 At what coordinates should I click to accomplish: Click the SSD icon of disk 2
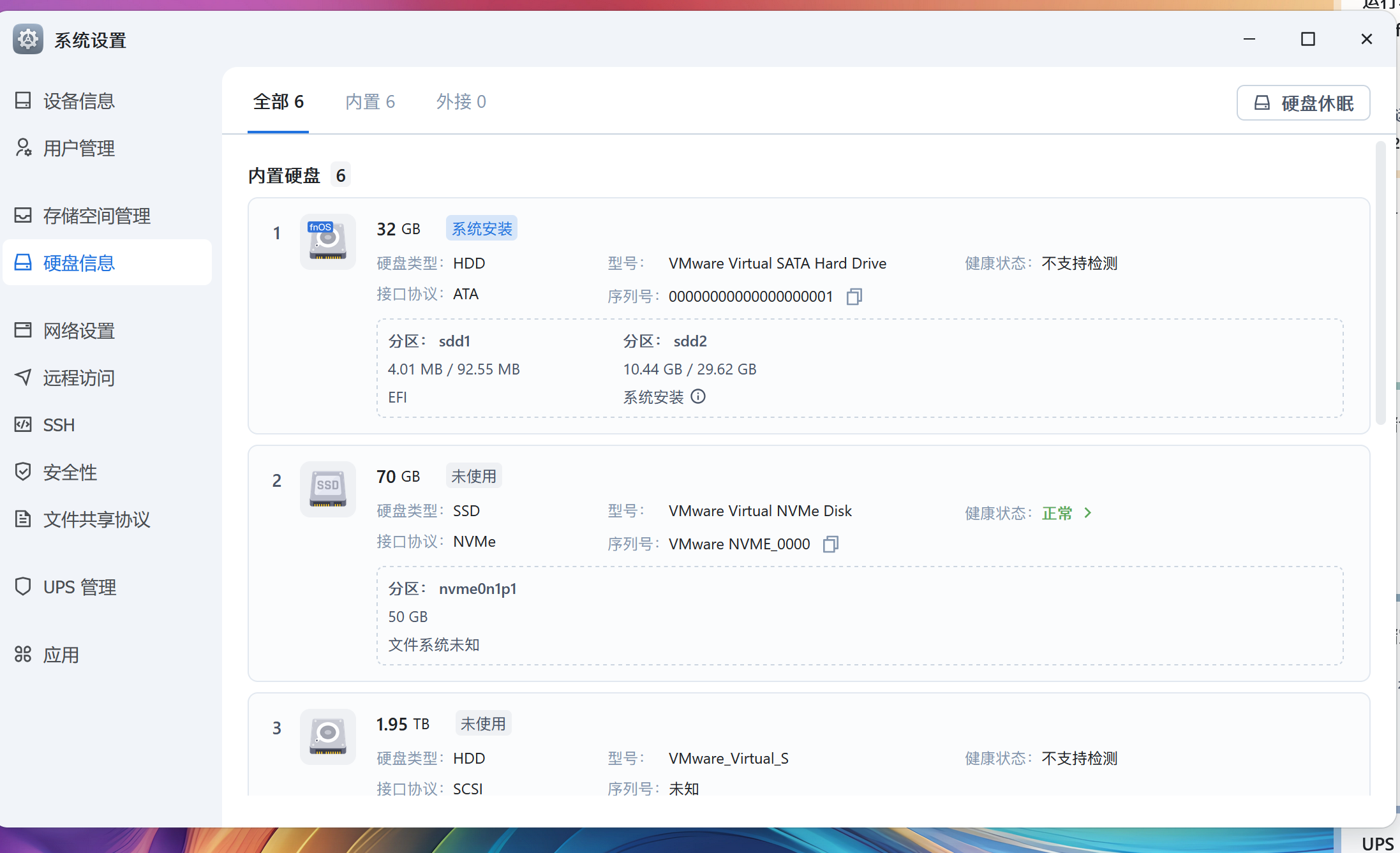tap(328, 489)
